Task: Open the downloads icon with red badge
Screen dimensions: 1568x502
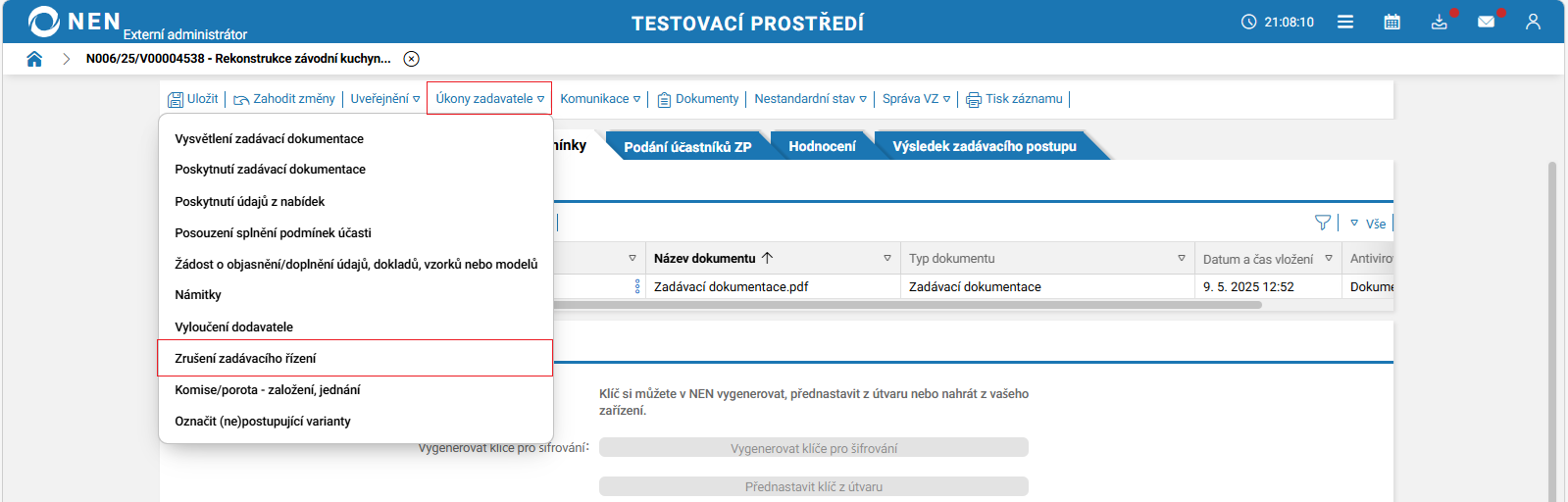Action: [1440, 22]
